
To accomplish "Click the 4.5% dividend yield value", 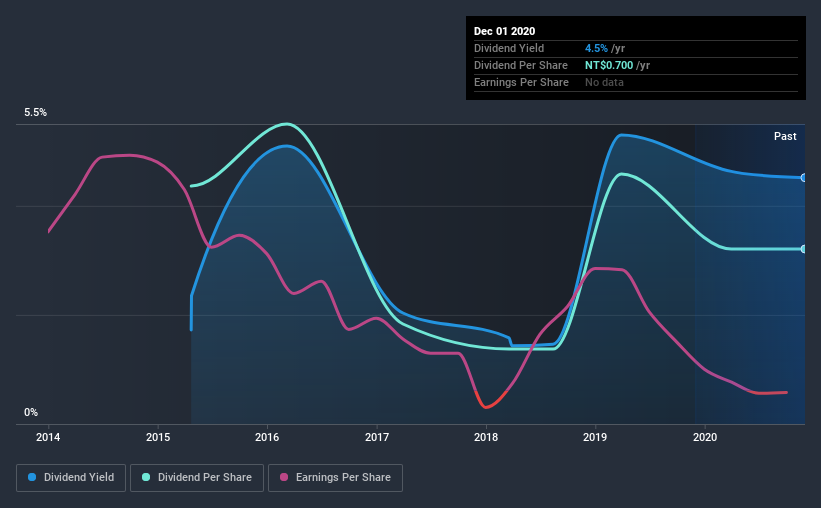I will (x=596, y=48).
